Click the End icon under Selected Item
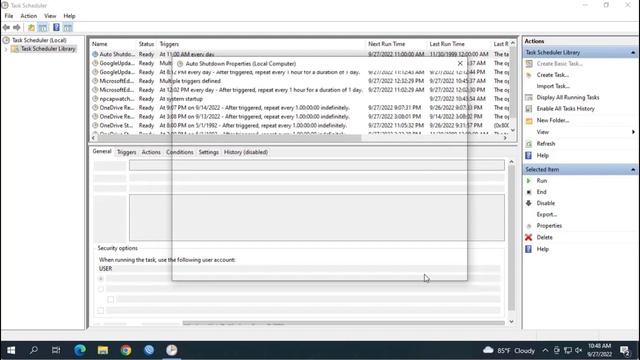The image size is (640, 360). 529,192
